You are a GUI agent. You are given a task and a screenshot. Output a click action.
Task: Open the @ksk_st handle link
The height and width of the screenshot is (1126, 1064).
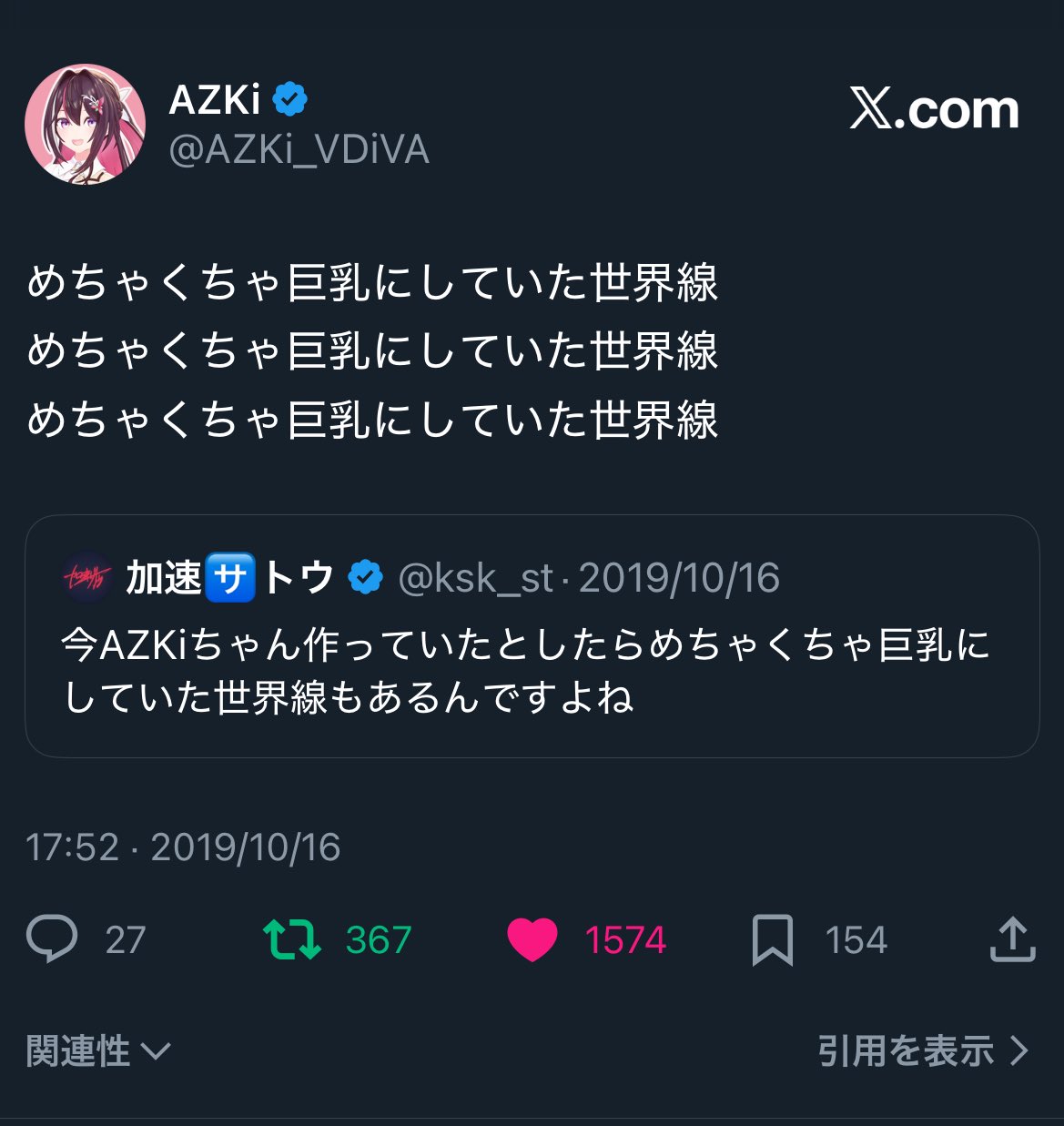coord(476,578)
